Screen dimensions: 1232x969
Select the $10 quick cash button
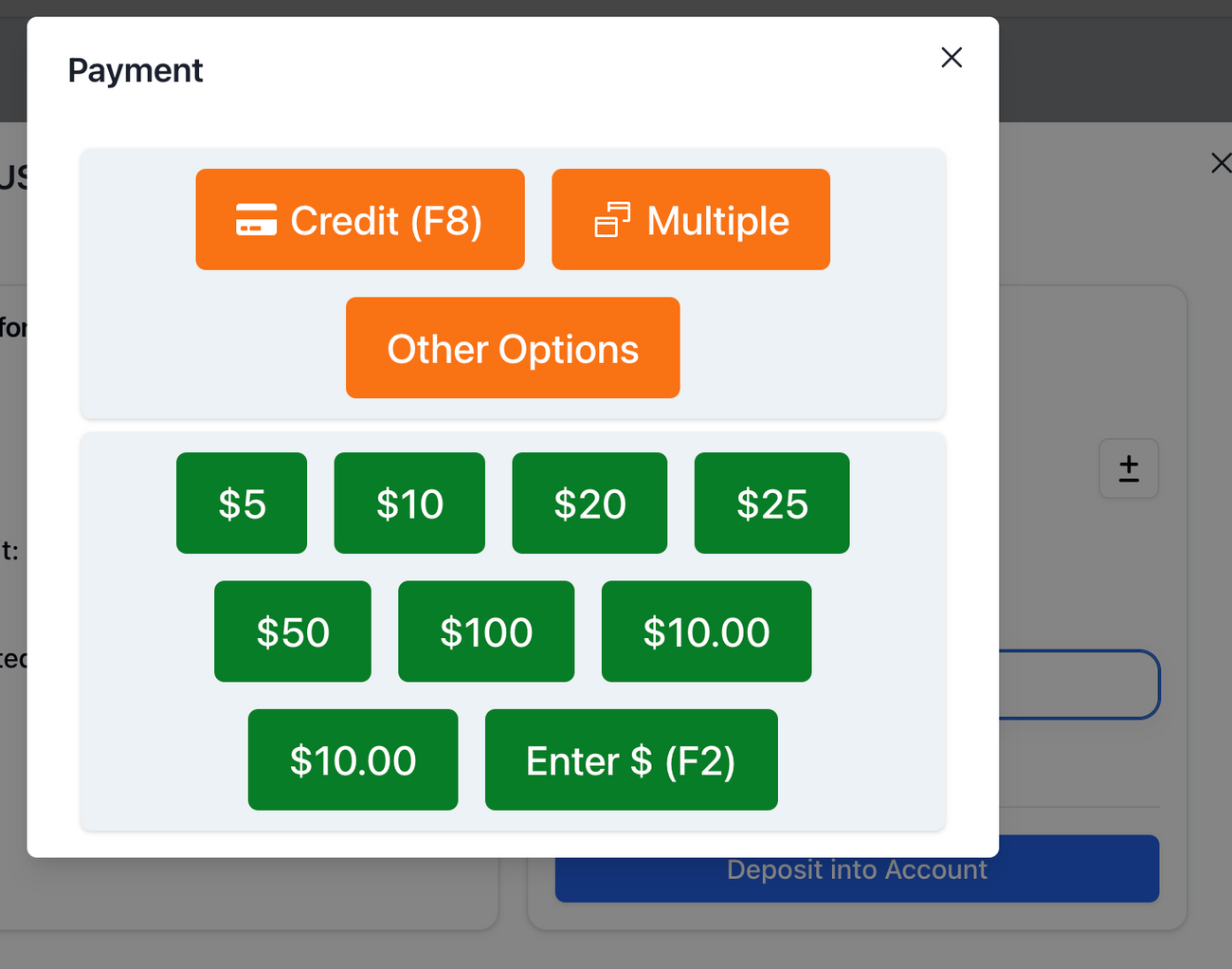409,503
